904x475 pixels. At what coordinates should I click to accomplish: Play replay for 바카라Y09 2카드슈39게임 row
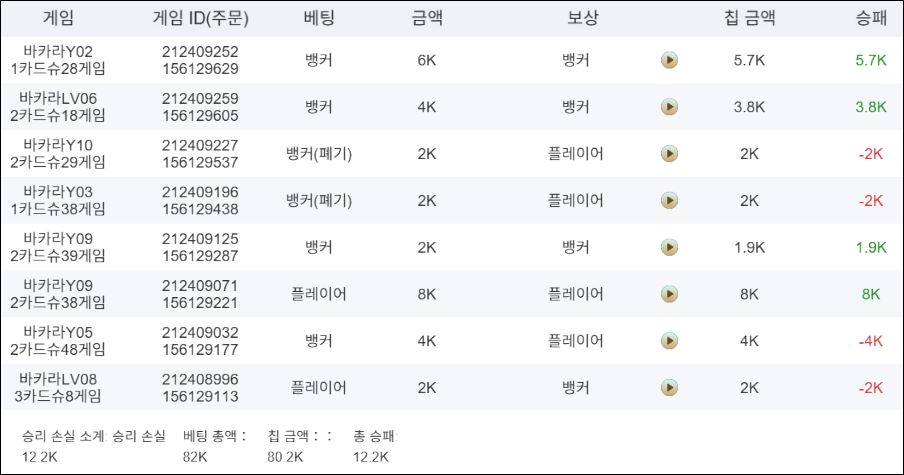669,247
